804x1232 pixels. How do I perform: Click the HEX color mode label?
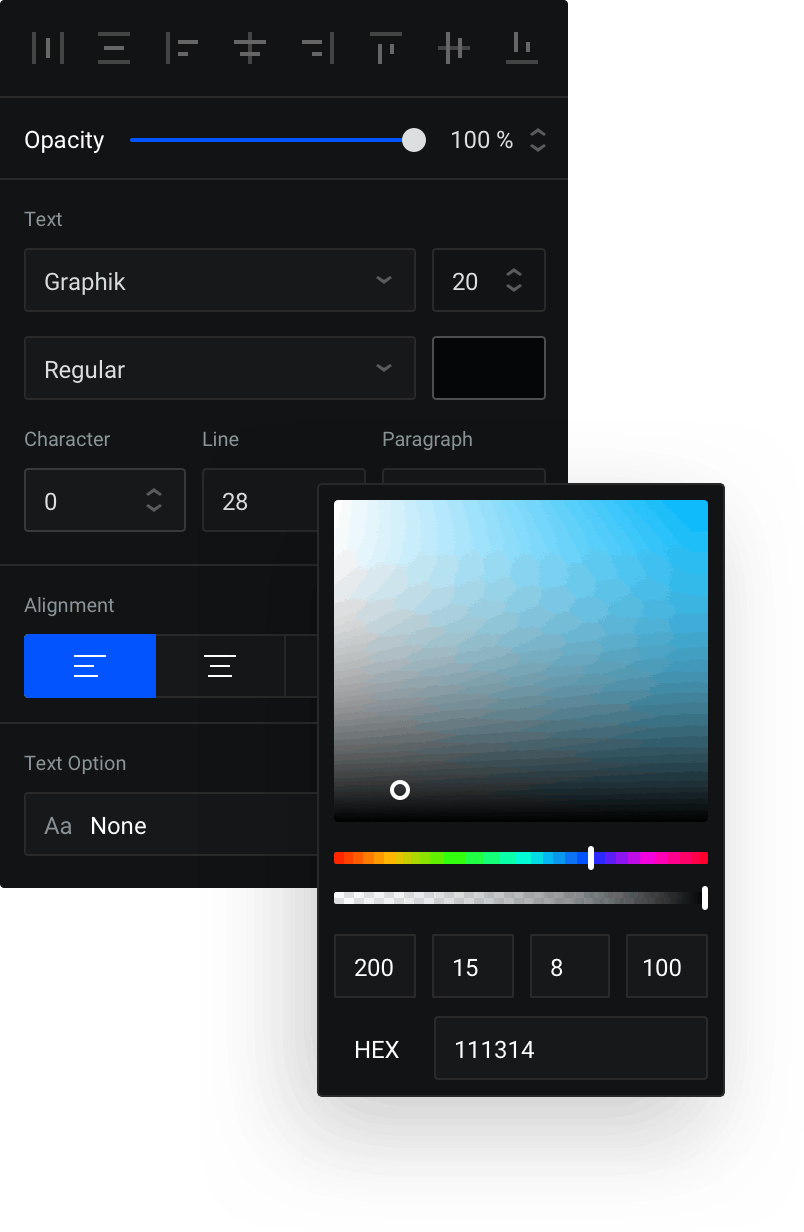(x=377, y=1049)
